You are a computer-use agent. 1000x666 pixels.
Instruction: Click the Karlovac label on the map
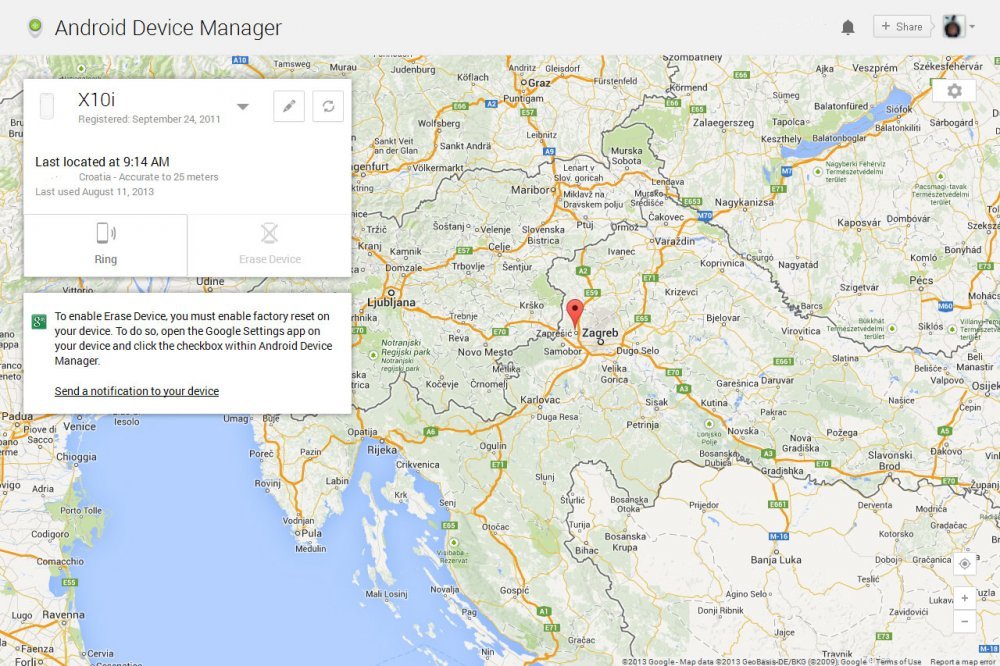click(x=540, y=400)
